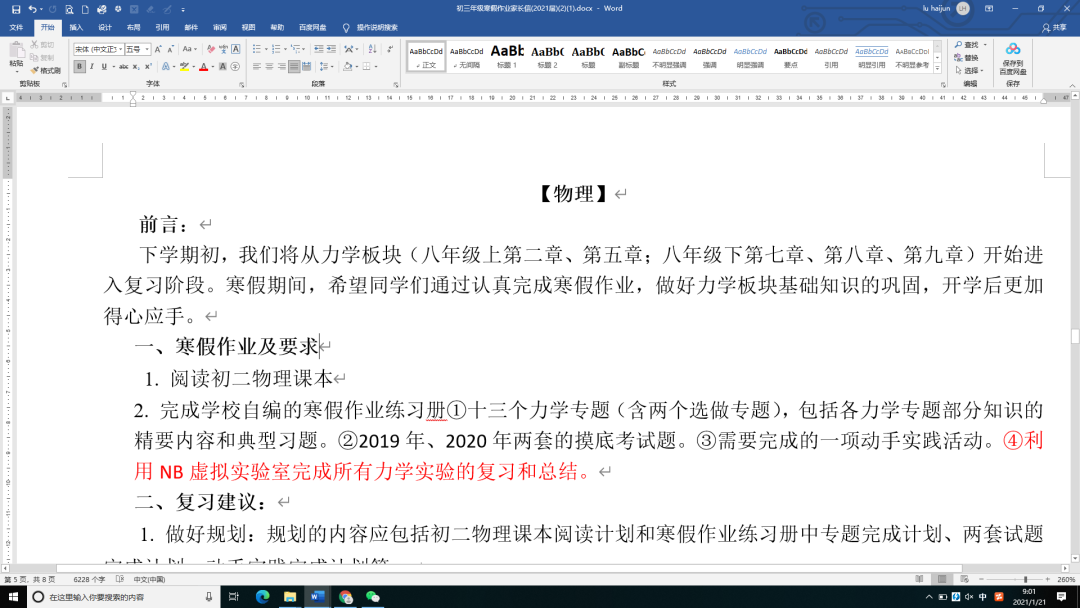Viewport: 1080px width, 608px height.
Task: Open Microsoft Edge from the taskbar
Action: (262, 597)
